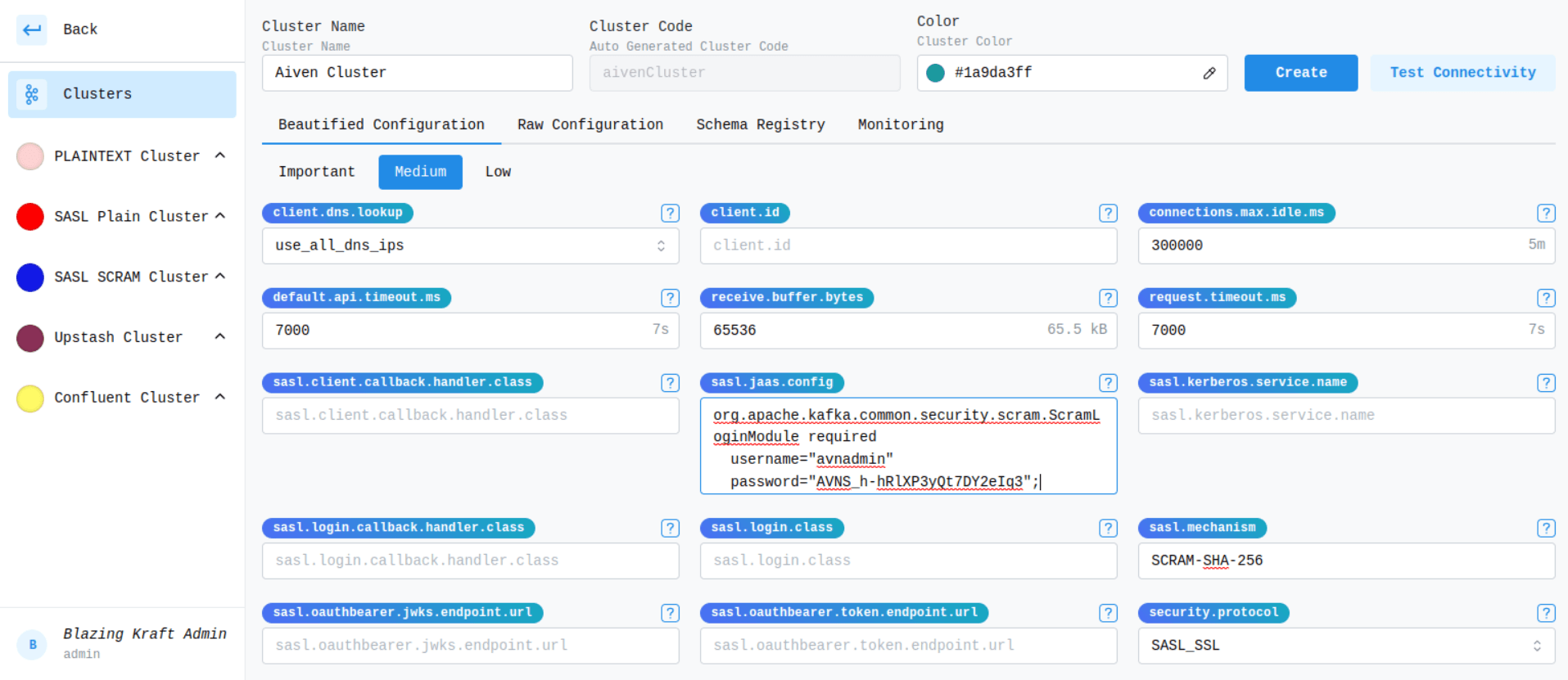
Task: Click the color edit pencil icon
Action: [x=1209, y=73]
